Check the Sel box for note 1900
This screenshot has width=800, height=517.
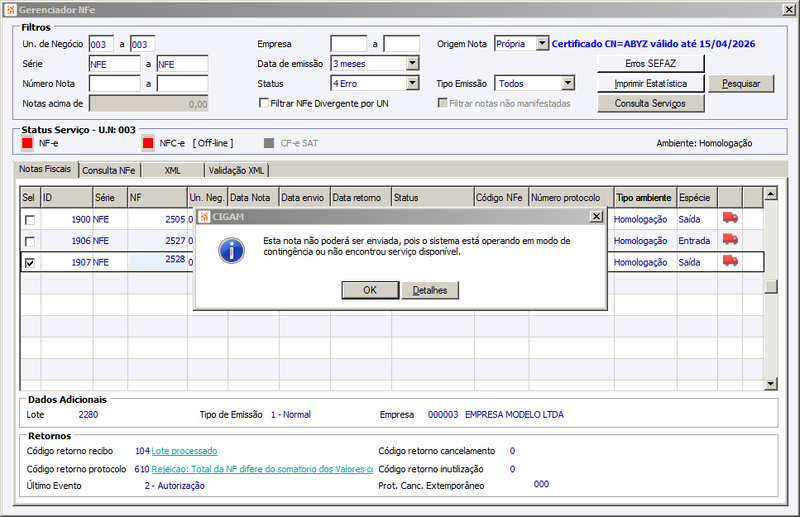pyautogui.click(x=30, y=220)
